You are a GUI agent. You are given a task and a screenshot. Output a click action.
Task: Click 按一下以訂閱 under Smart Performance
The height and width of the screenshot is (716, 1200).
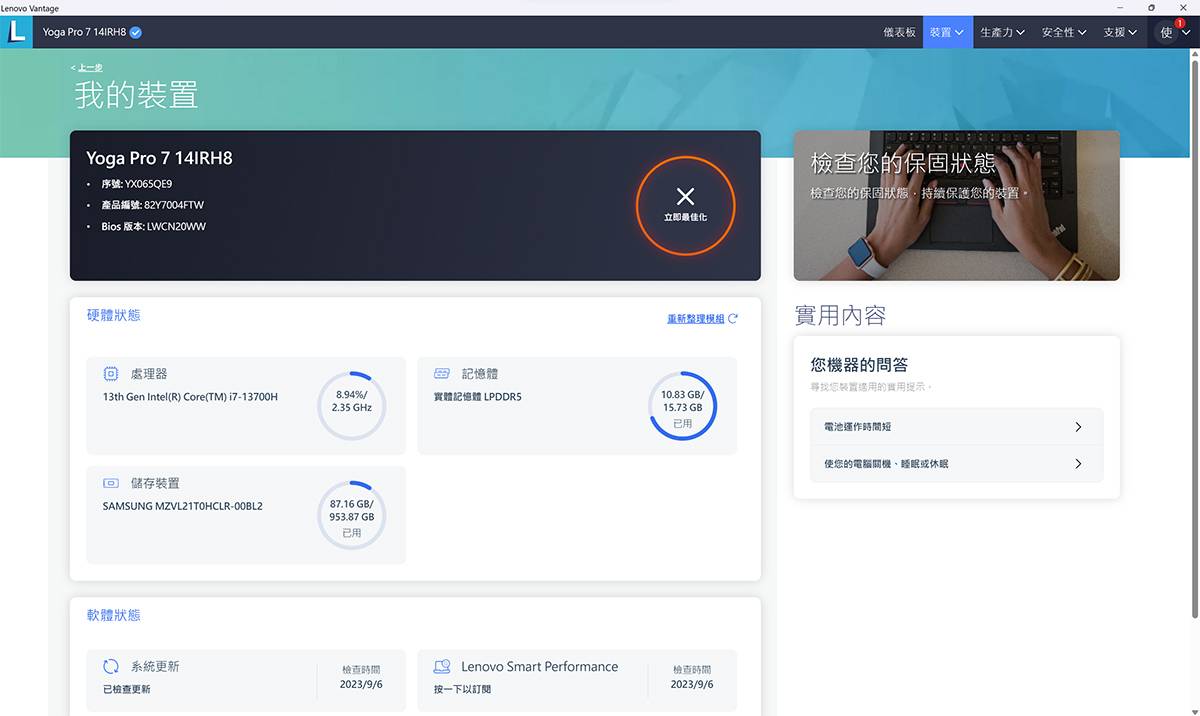coord(462,689)
